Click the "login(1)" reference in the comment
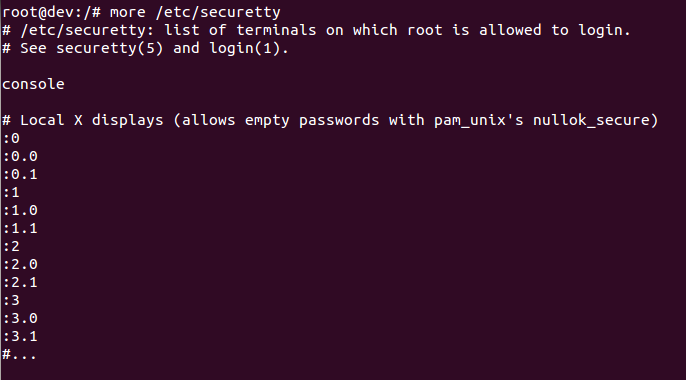Image resolution: width=686 pixels, height=380 pixels. click(245, 48)
